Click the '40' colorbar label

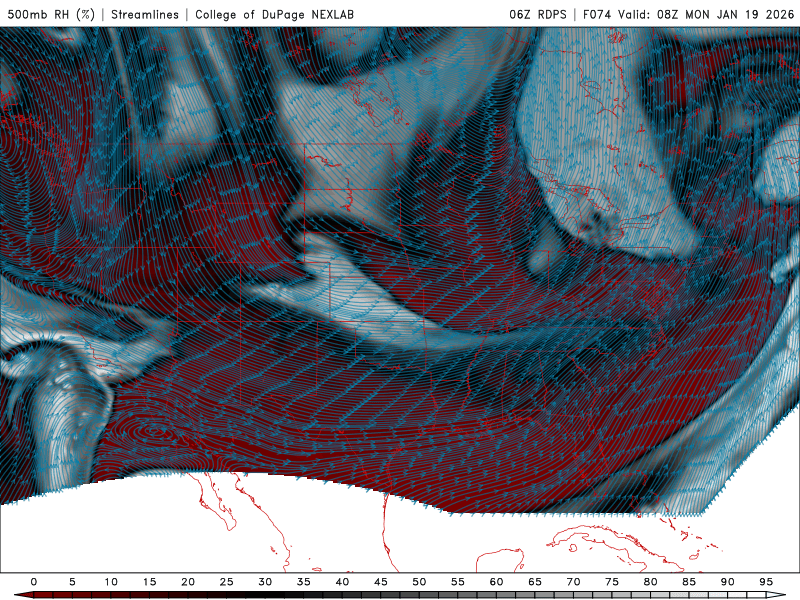pos(342,582)
